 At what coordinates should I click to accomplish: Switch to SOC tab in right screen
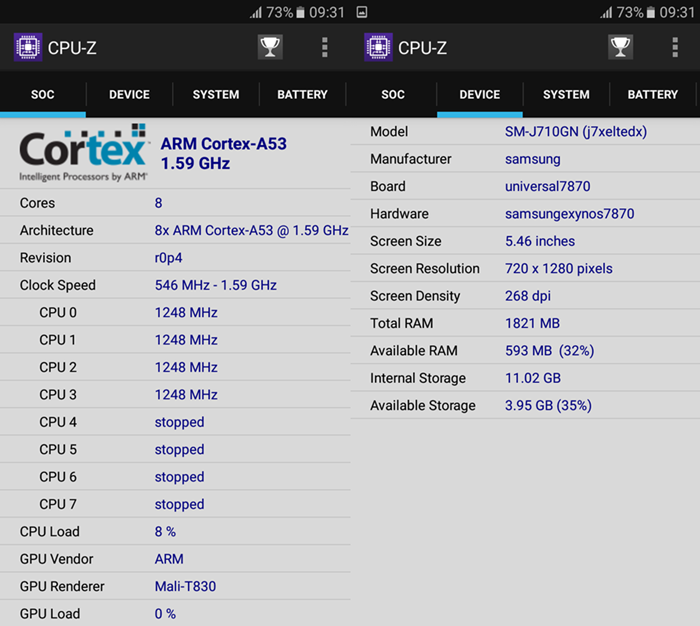point(393,95)
